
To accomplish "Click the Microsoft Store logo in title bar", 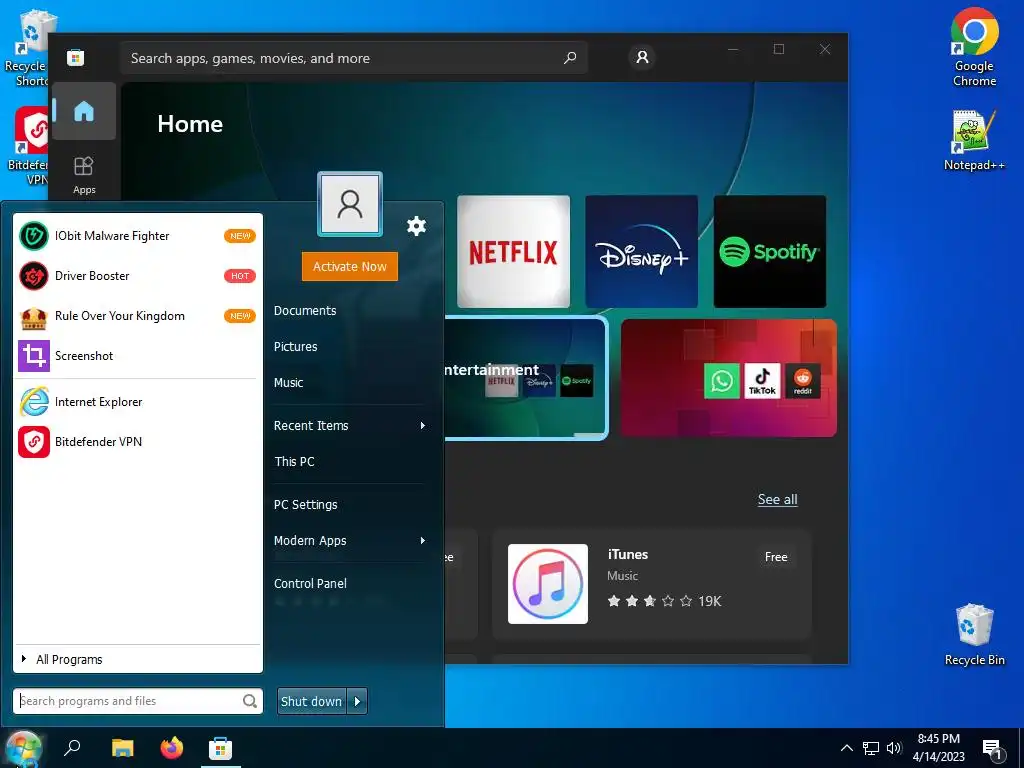I will [x=76, y=57].
